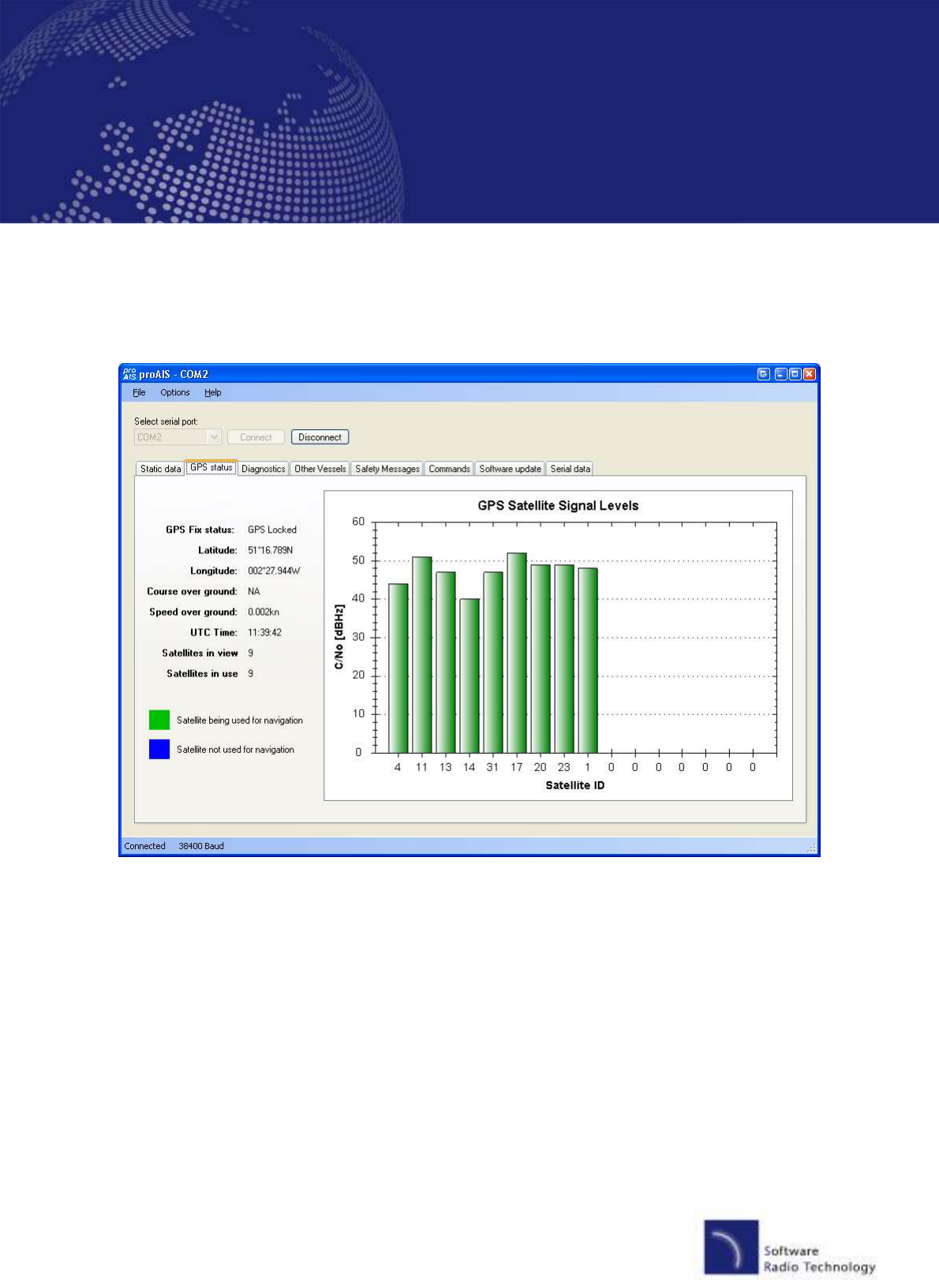Click the 'Satellite ID' axis label

[575, 785]
